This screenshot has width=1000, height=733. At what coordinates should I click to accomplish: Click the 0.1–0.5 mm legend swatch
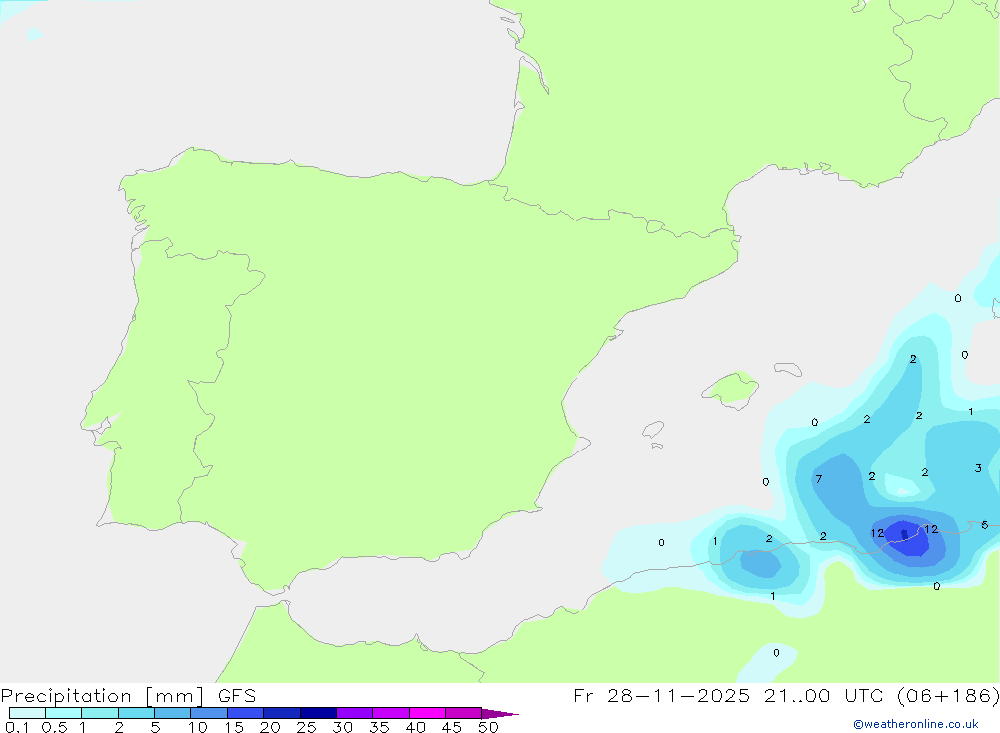(x=27, y=713)
